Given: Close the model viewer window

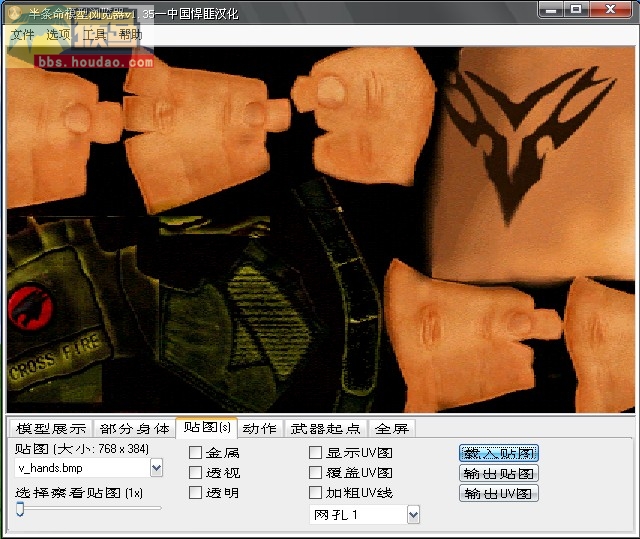Looking at the screenshot, I should point(610,10).
